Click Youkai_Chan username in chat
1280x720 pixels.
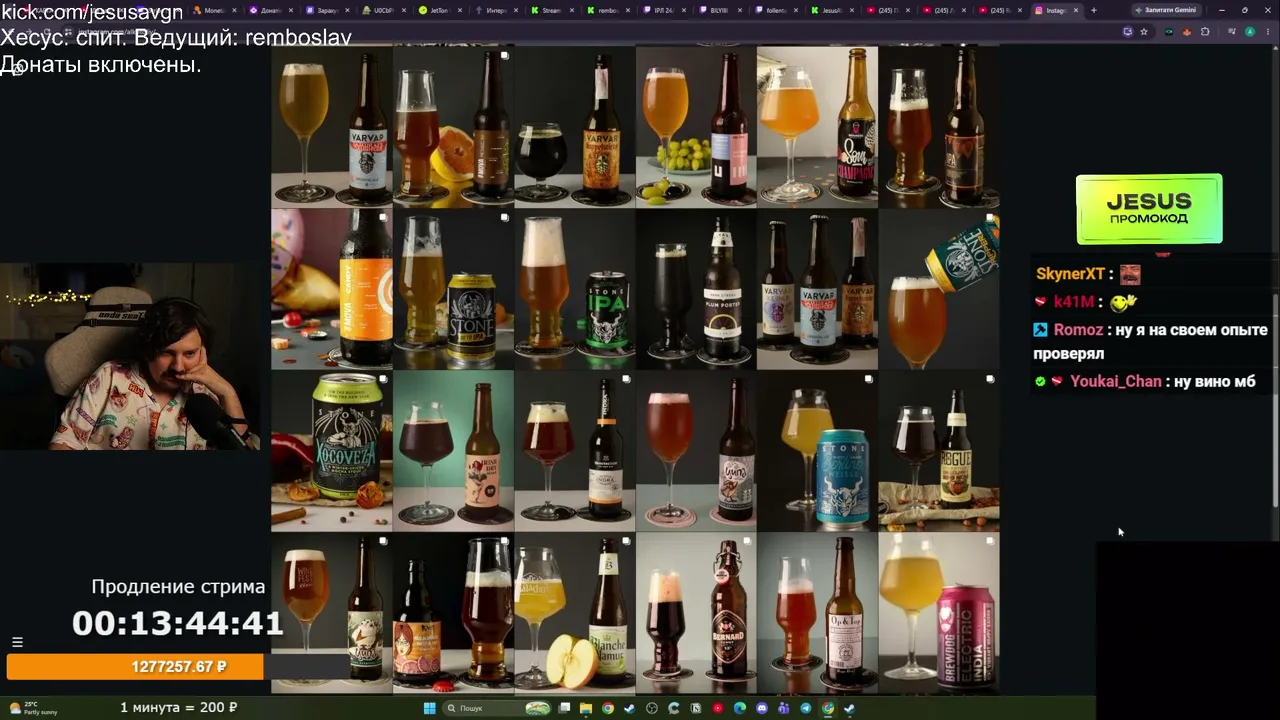point(1116,381)
